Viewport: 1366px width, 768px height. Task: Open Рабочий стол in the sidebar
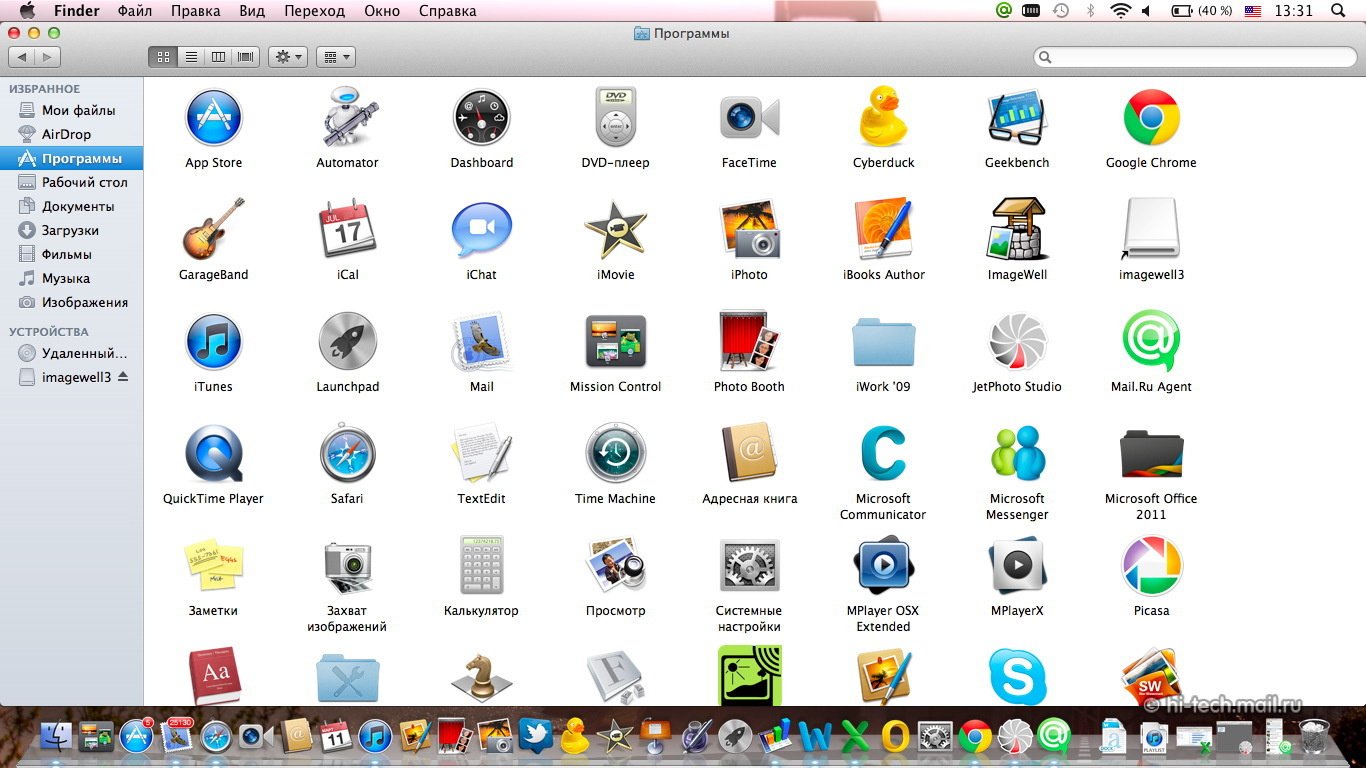[71, 182]
